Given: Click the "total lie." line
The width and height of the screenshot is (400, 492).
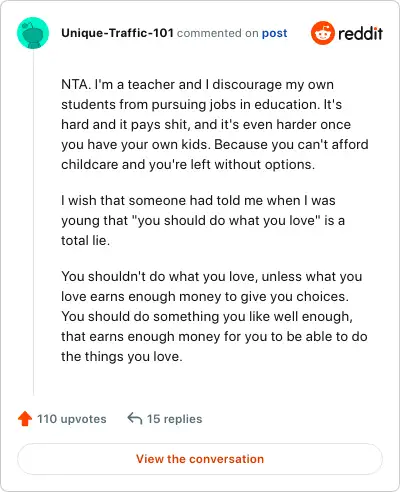Looking at the screenshot, I should pyautogui.click(x=85, y=241).
